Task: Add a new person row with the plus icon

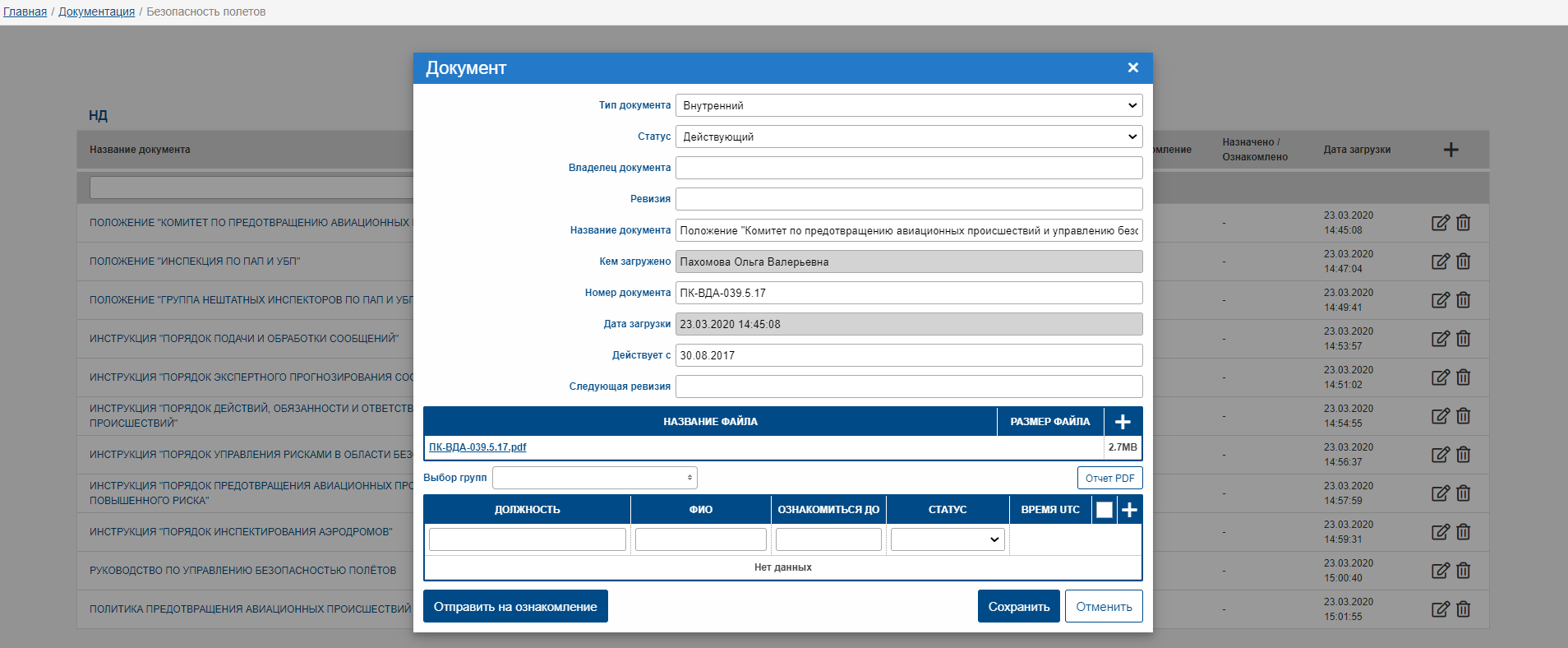Action: pyautogui.click(x=1129, y=510)
